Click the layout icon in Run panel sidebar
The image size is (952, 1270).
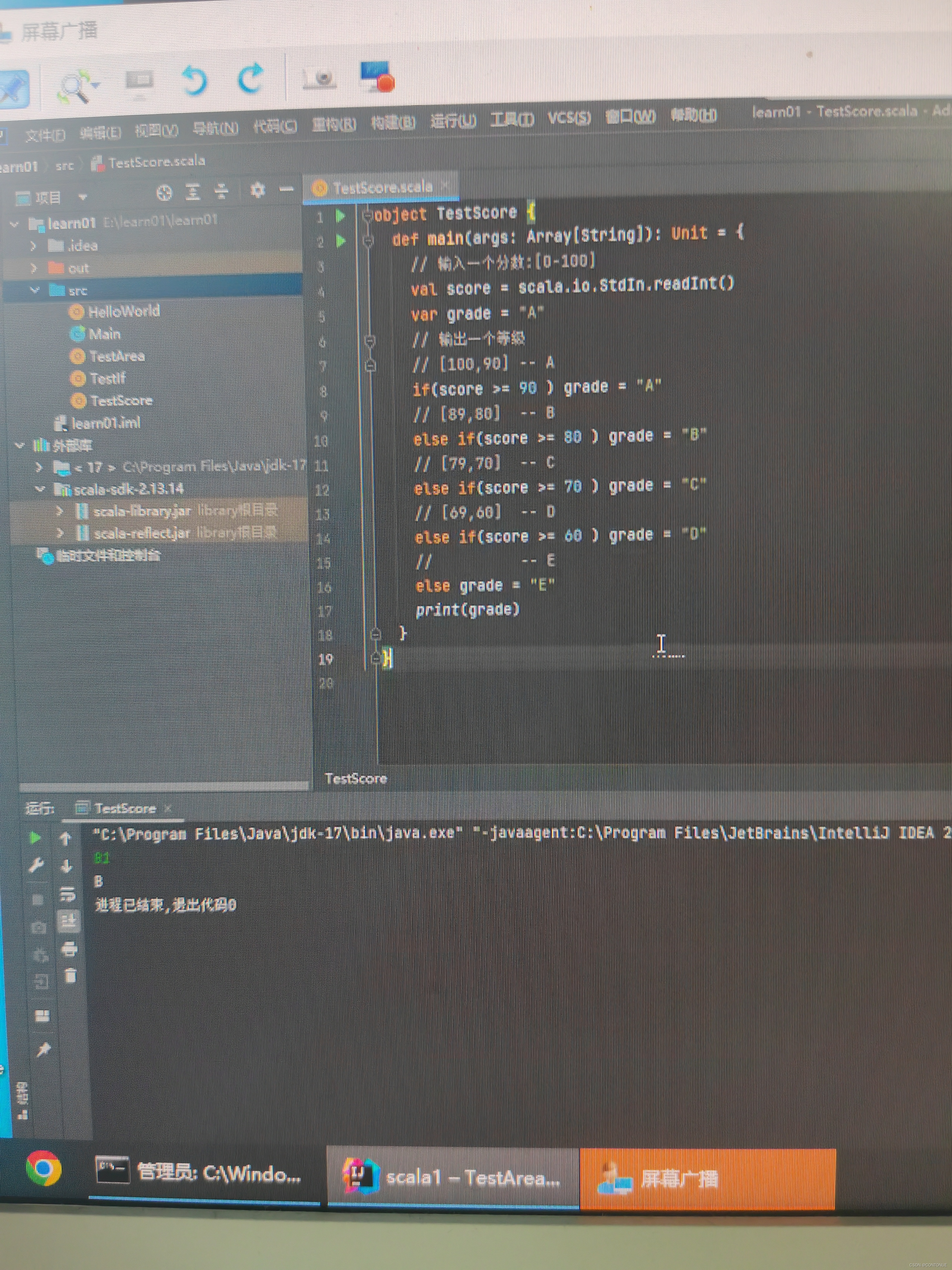pos(42,1016)
